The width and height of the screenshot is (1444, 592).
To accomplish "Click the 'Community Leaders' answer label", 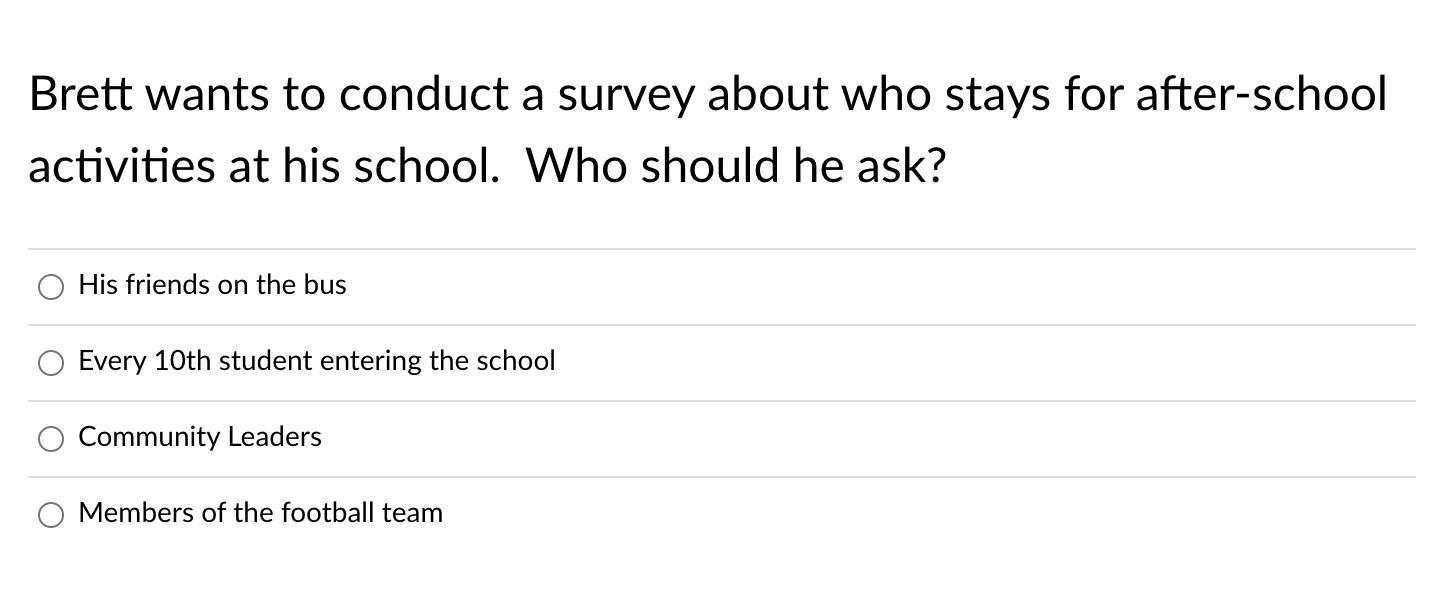I will point(200,437).
